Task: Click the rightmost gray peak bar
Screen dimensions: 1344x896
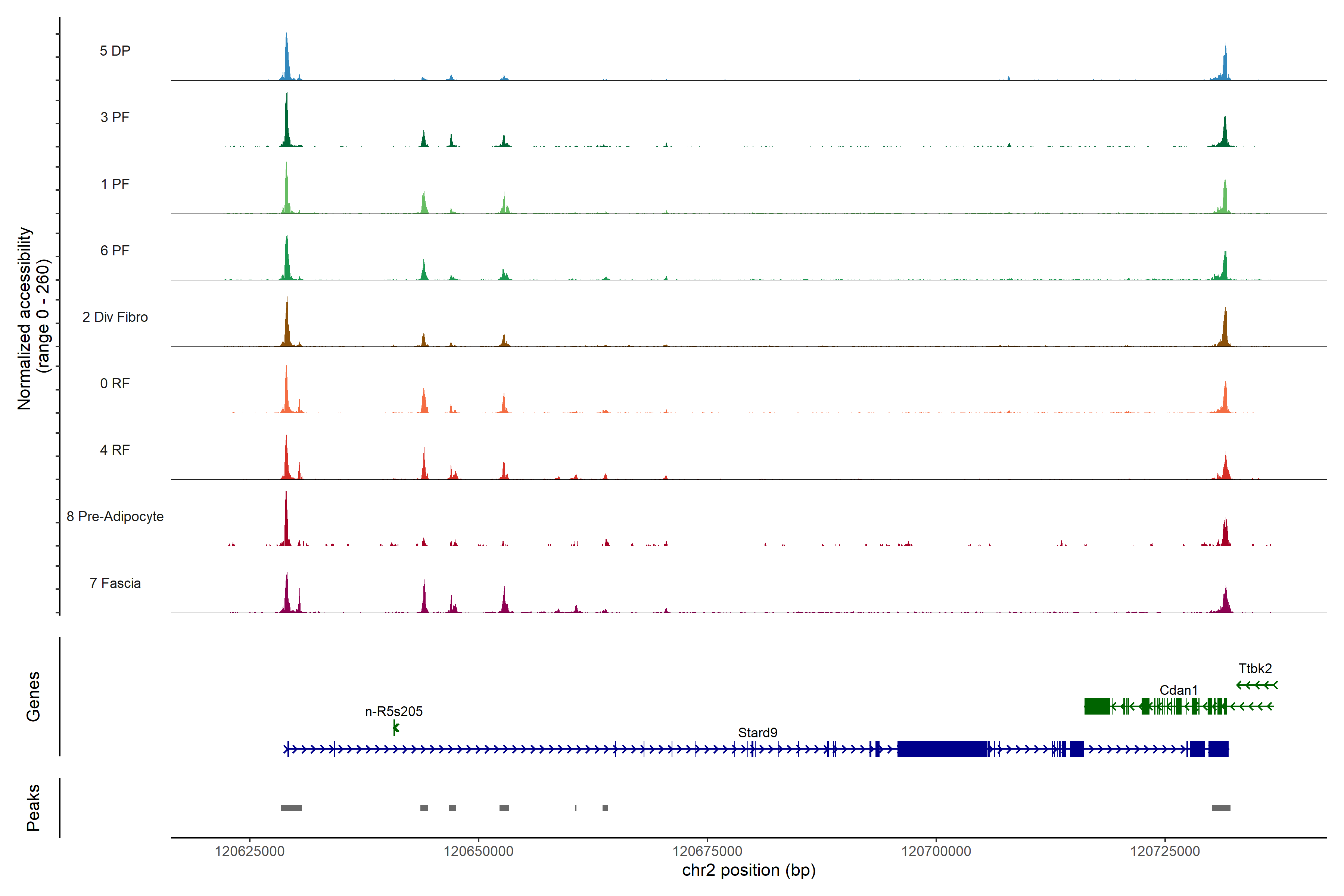Action: [1221, 808]
